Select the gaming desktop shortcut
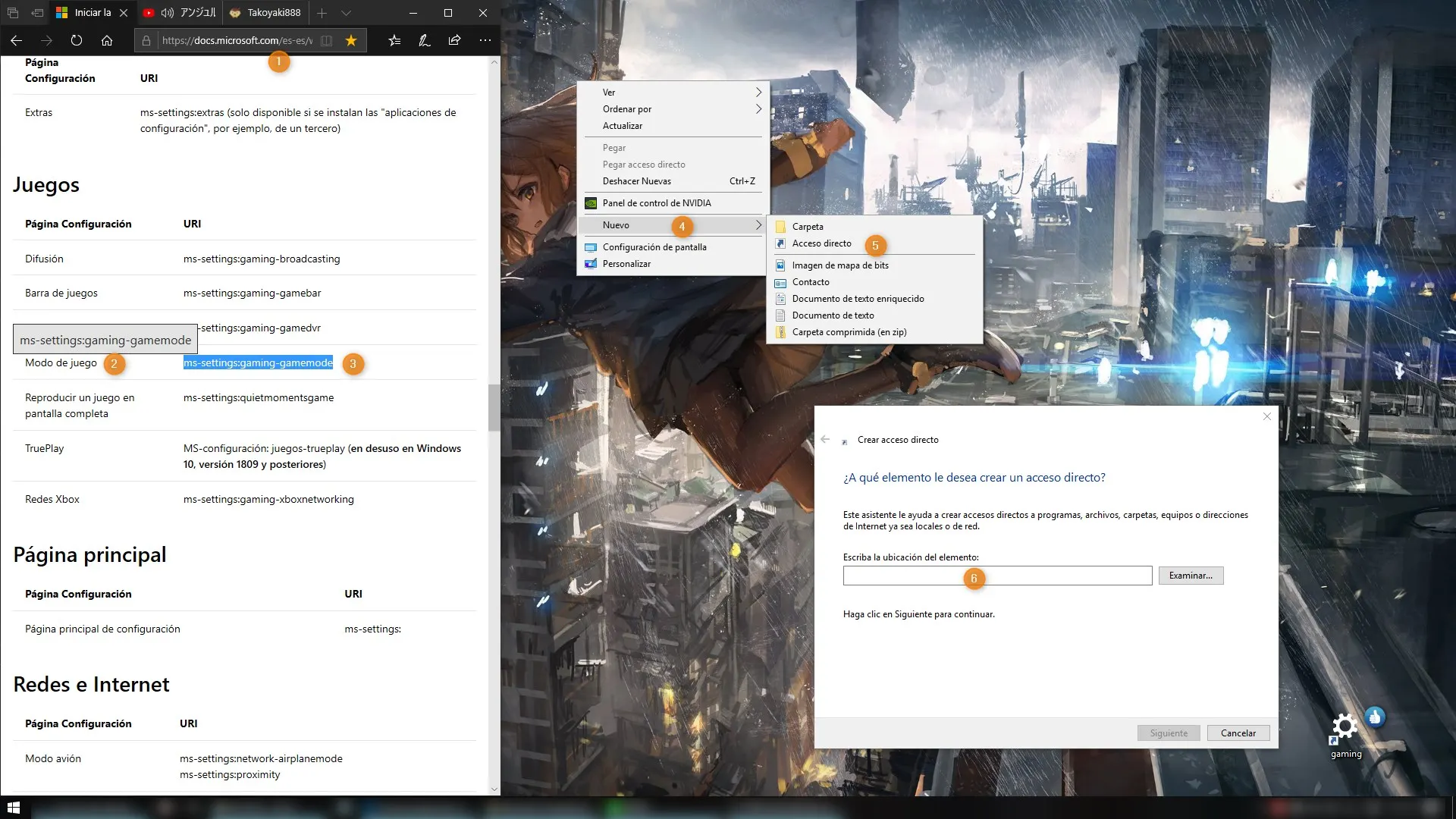The width and height of the screenshot is (1456, 819). click(1346, 735)
